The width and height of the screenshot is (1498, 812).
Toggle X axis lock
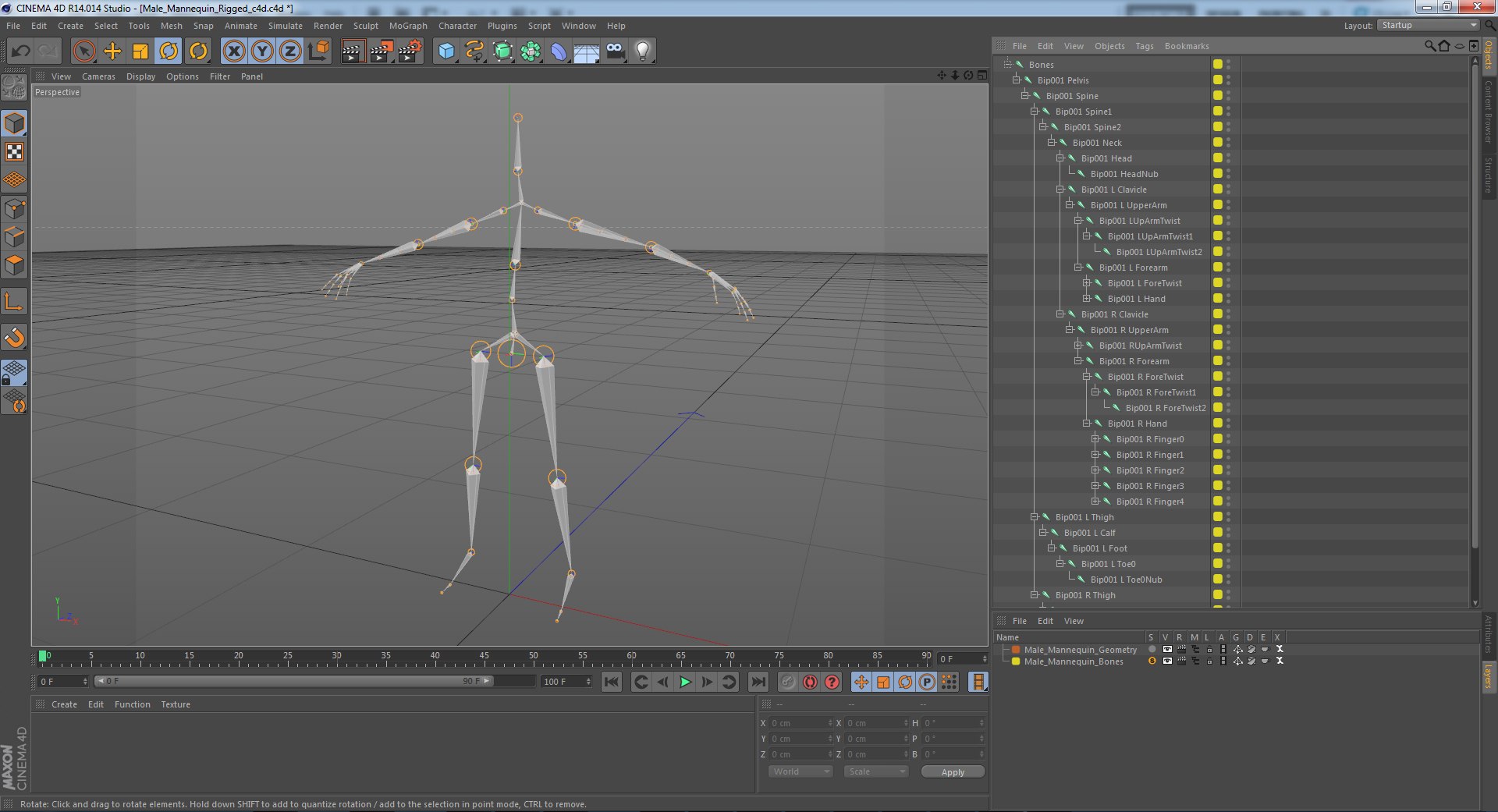[x=234, y=51]
